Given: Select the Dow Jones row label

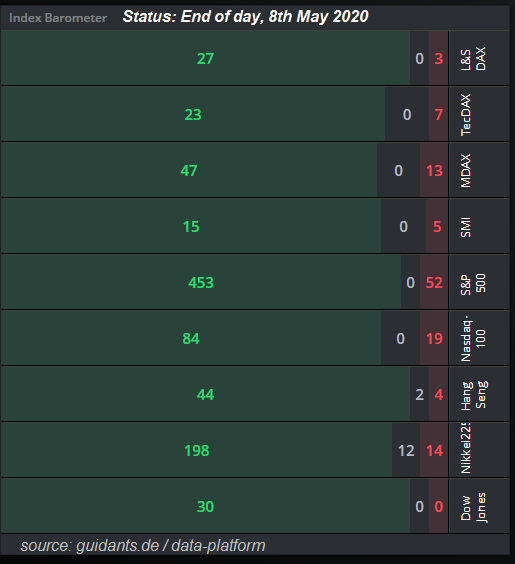Looking at the screenshot, I should [x=473, y=507].
